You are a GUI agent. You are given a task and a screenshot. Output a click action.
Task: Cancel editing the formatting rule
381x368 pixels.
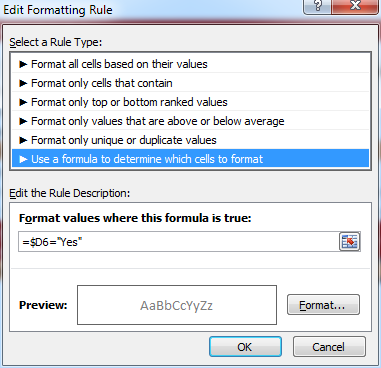pyautogui.click(x=329, y=347)
